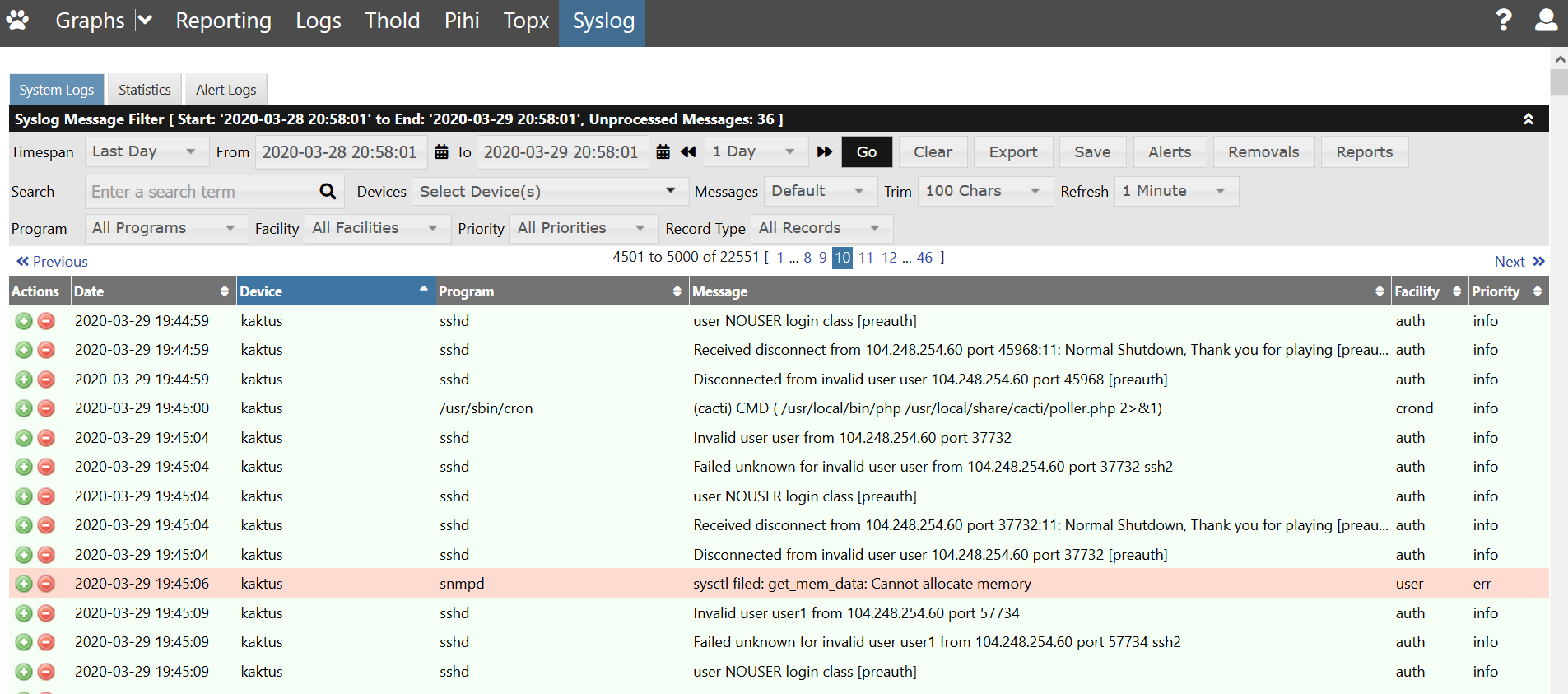The height and width of the screenshot is (694, 1568).
Task: Collapse the Syslog Message Filter panel
Action: click(1528, 119)
